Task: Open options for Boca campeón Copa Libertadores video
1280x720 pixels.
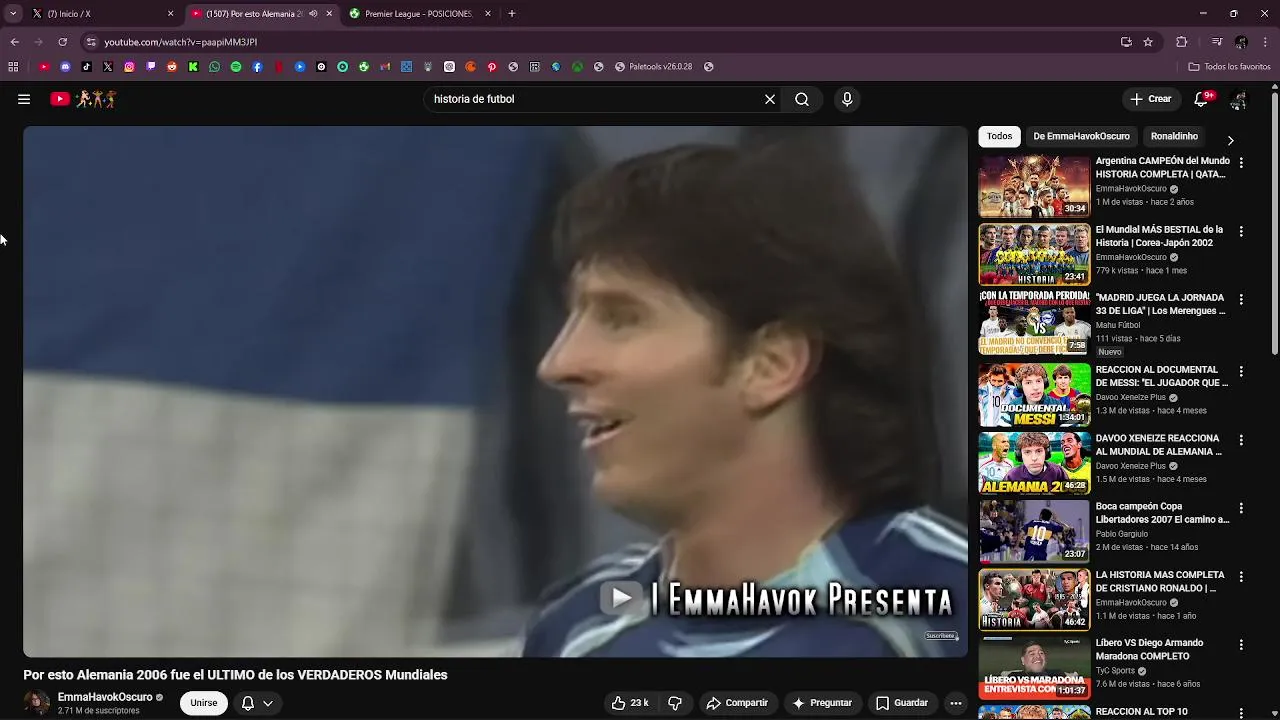Action: [1241, 508]
